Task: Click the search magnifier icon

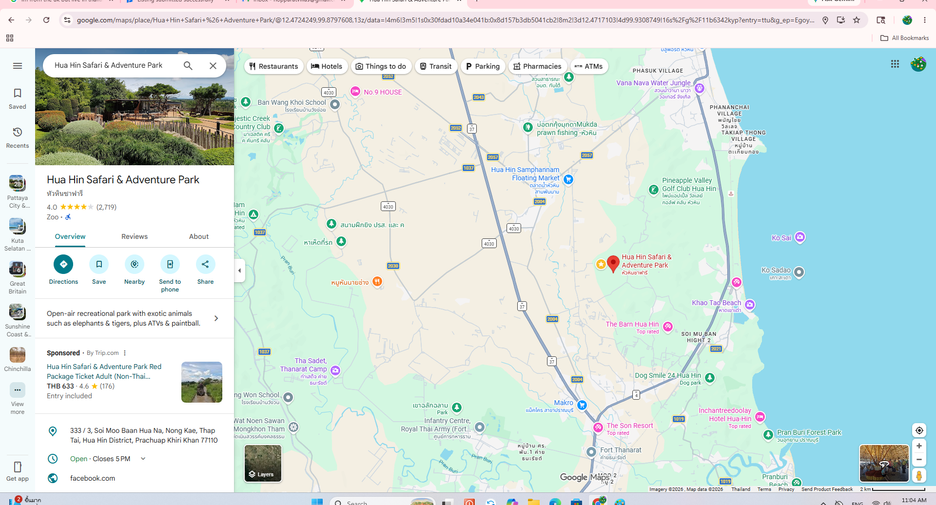Action: click(188, 66)
